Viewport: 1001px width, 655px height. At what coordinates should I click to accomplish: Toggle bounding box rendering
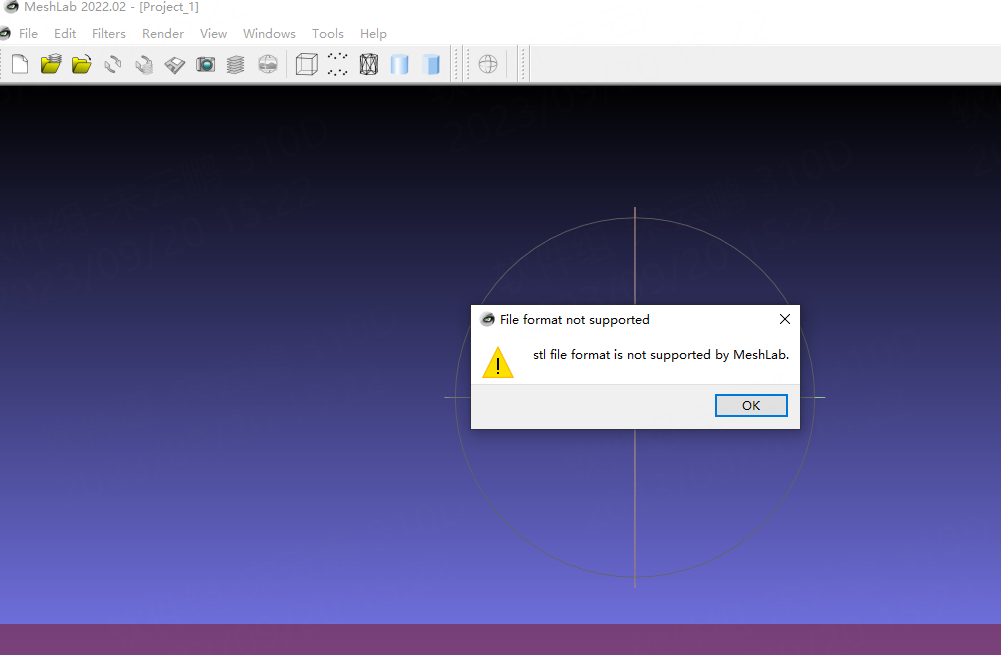click(x=306, y=64)
